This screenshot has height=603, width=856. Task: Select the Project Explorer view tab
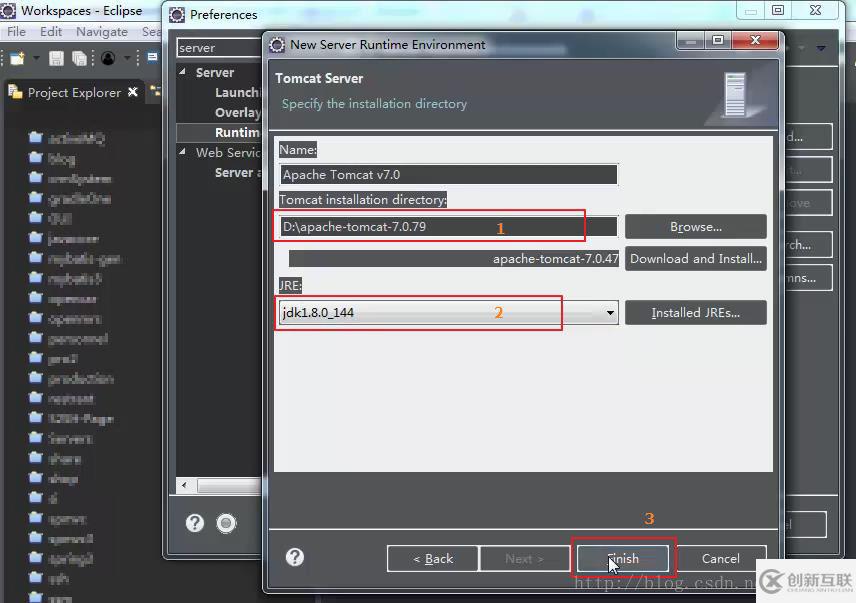coord(74,93)
